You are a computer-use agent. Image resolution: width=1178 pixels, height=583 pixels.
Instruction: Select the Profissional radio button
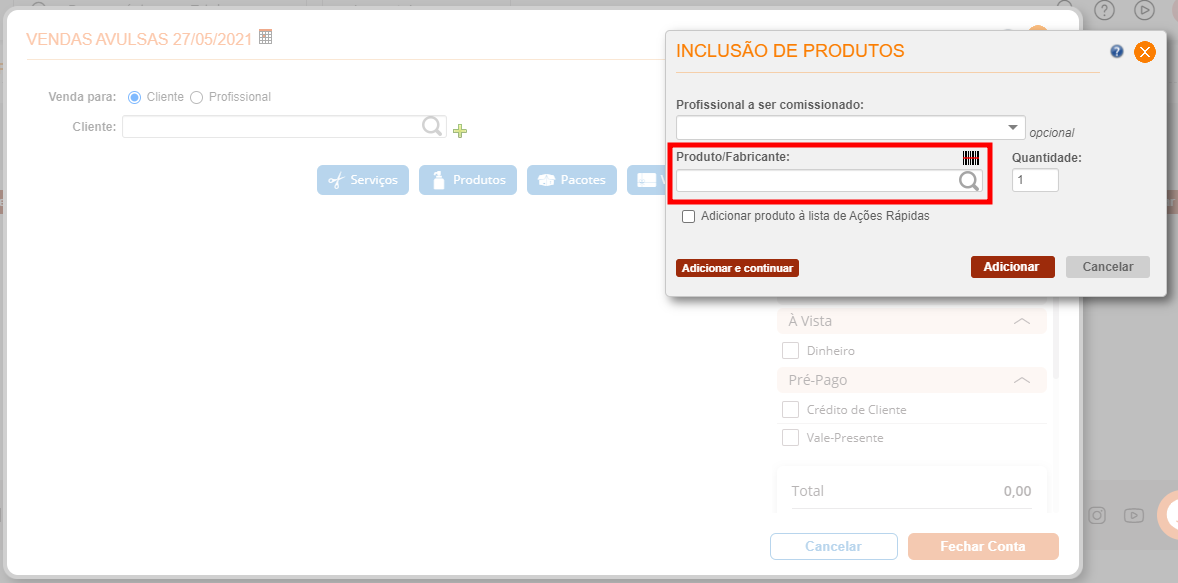point(197,98)
